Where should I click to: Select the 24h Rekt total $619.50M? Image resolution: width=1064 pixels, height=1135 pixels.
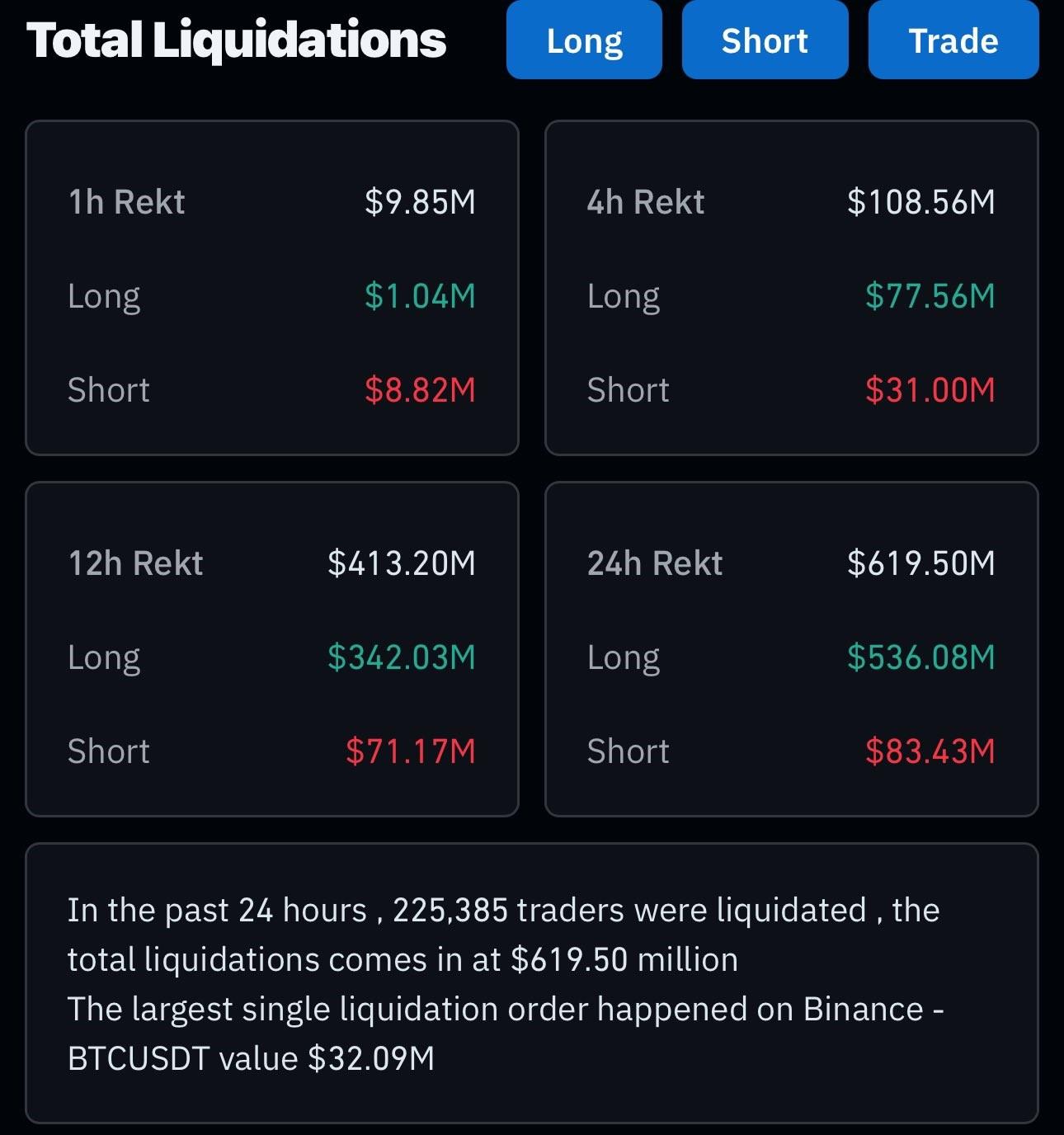click(921, 563)
